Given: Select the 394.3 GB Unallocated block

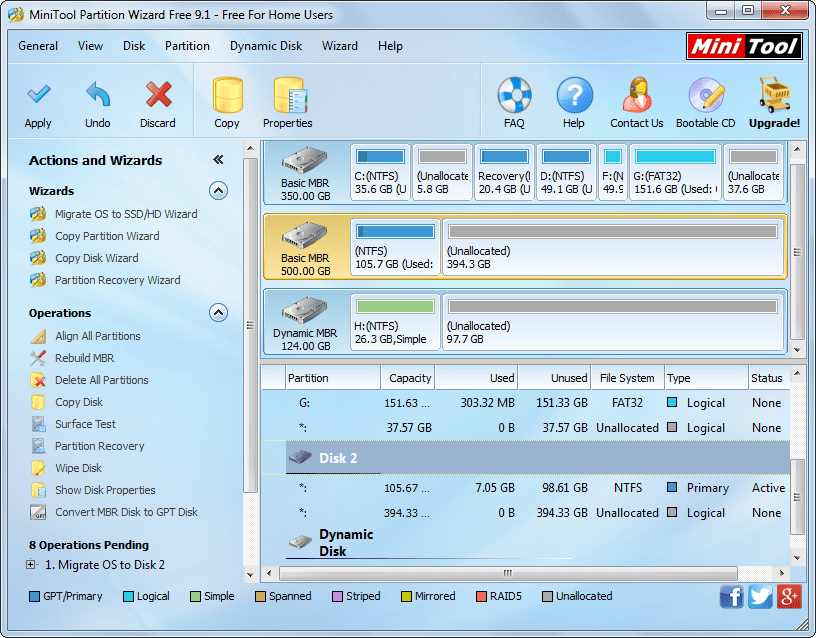Looking at the screenshot, I should click(x=613, y=247).
